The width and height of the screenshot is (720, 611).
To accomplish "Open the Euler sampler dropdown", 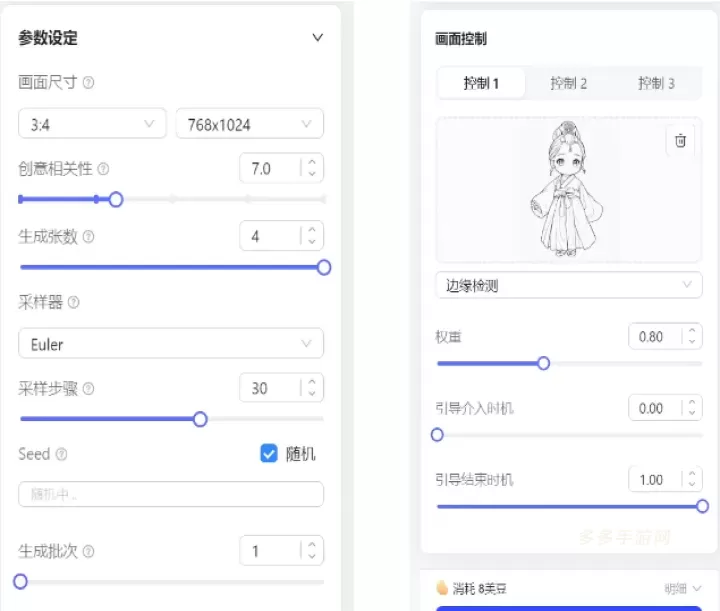I will (x=170, y=344).
